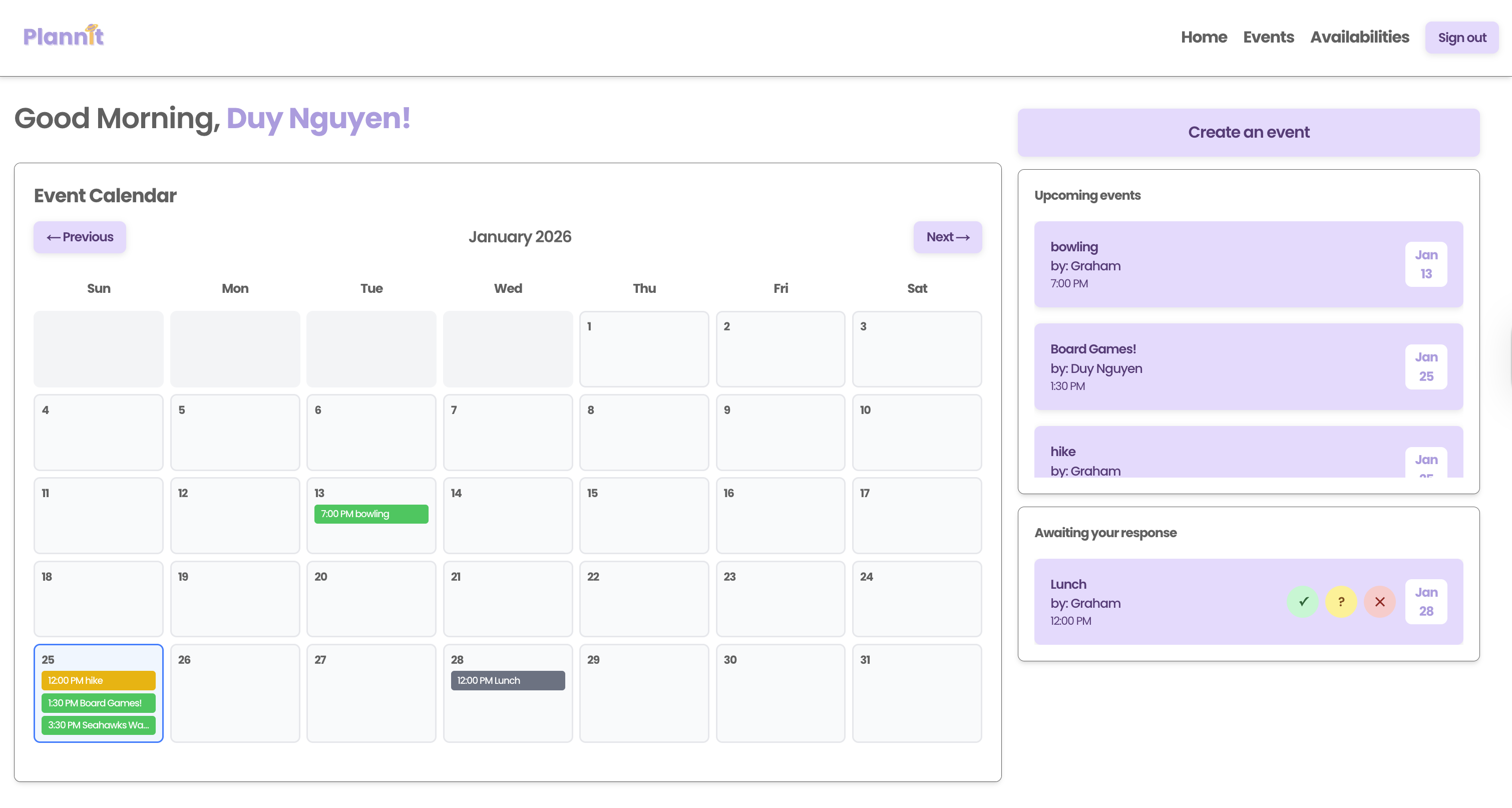Open the yellow 12:00 PM hike event

click(x=98, y=681)
